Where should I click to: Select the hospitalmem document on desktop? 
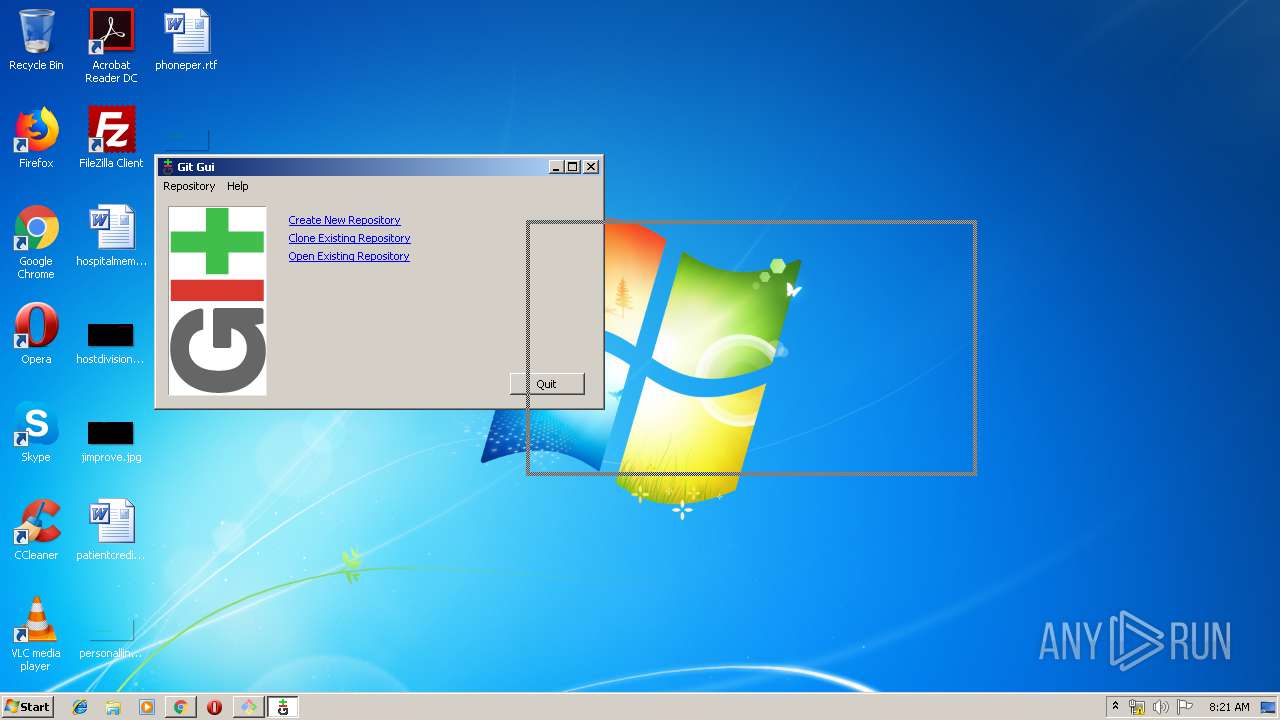pos(111,236)
